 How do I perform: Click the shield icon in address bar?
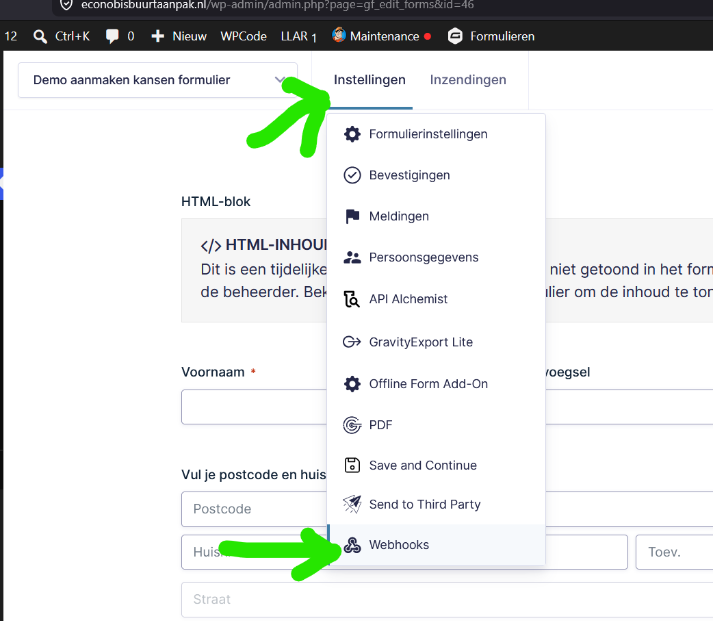tap(66, 5)
